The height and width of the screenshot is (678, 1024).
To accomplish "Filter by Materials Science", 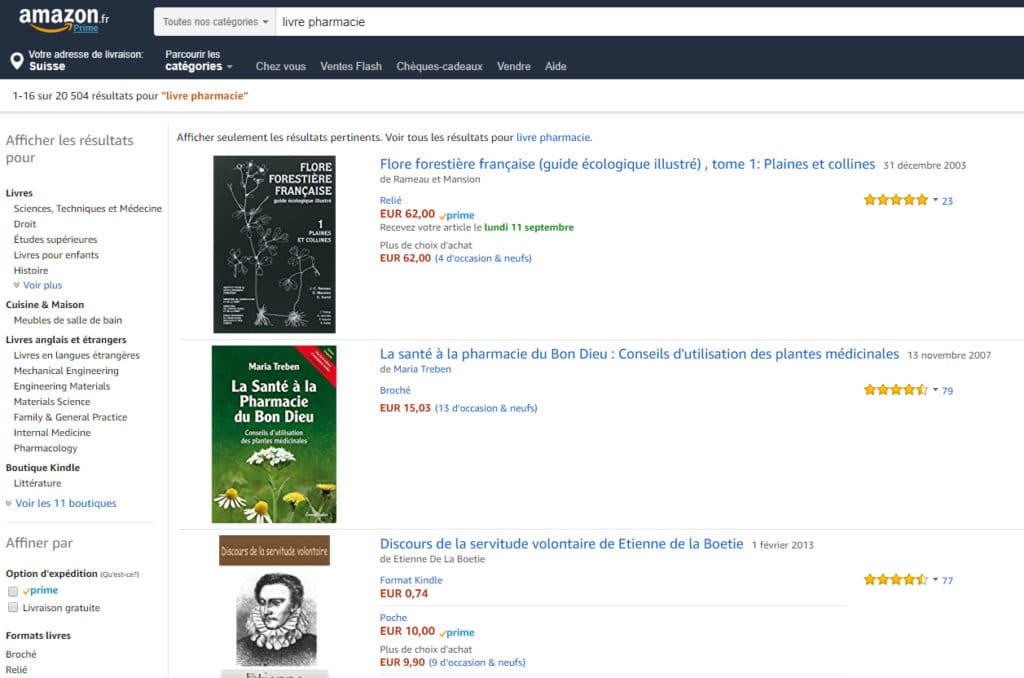I will 52,402.
